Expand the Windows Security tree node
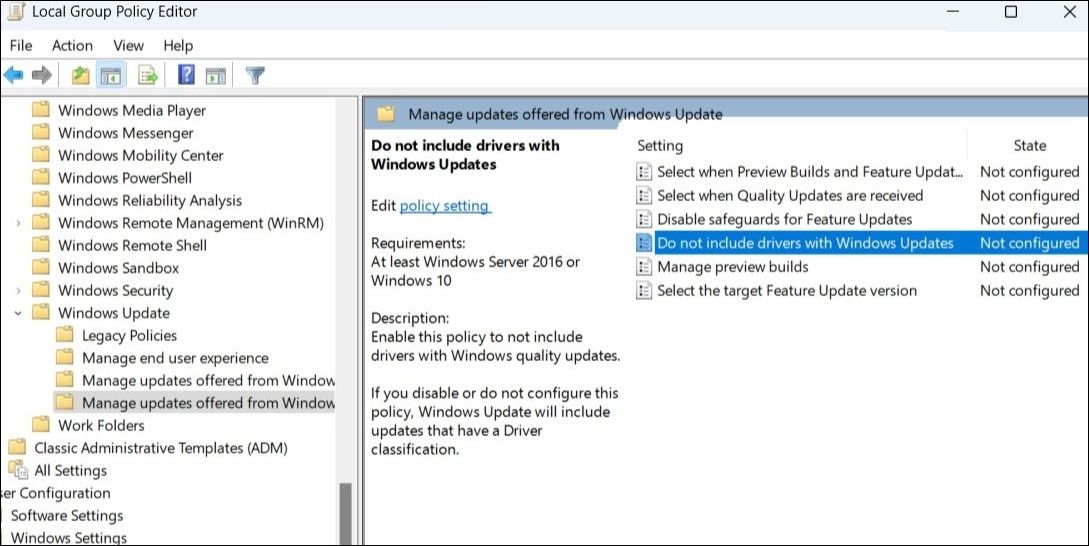The height and width of the screenshot is (546, 1089). (19, 291)
